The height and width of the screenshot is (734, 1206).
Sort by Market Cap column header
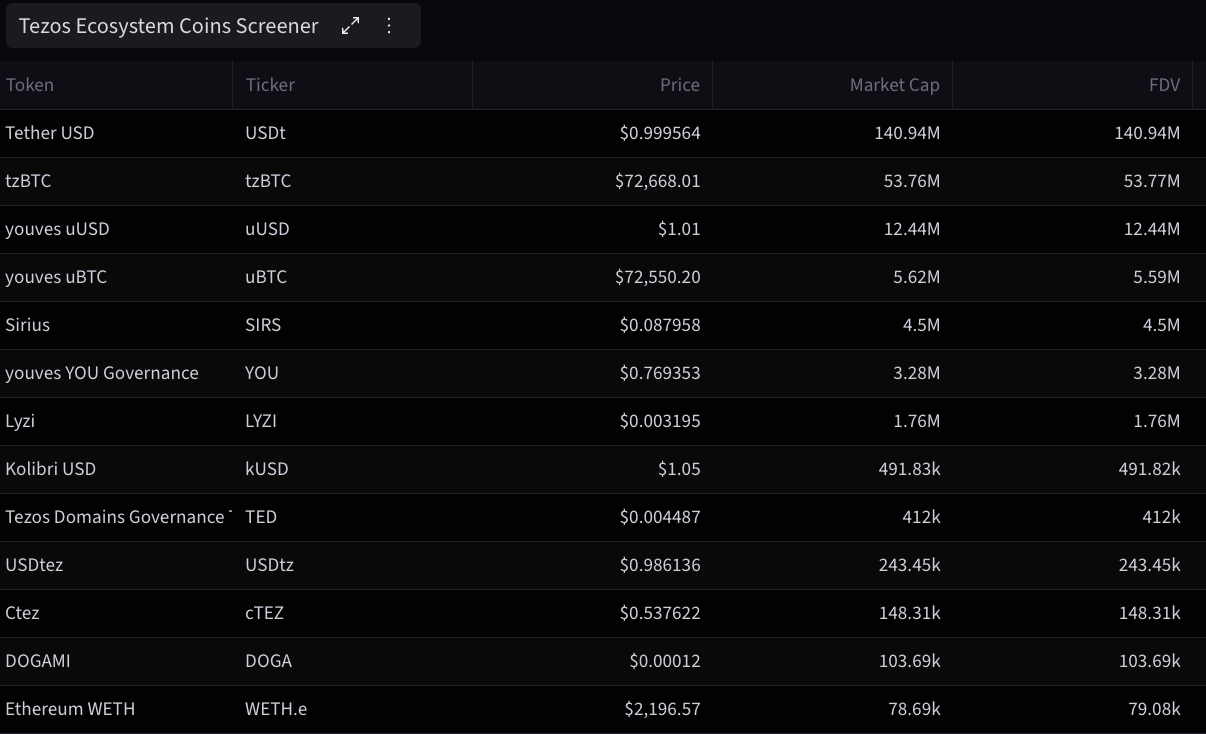tap(894, 85)
